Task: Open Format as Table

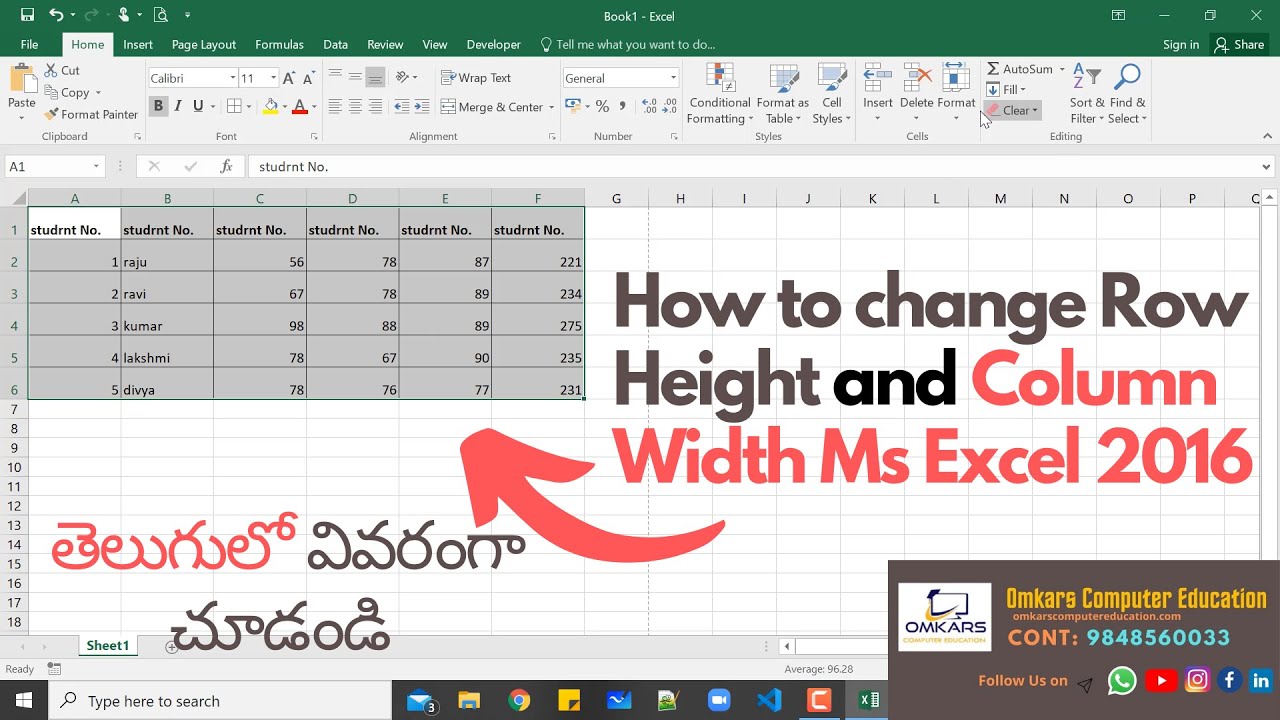Action: [x=782, y=93]
